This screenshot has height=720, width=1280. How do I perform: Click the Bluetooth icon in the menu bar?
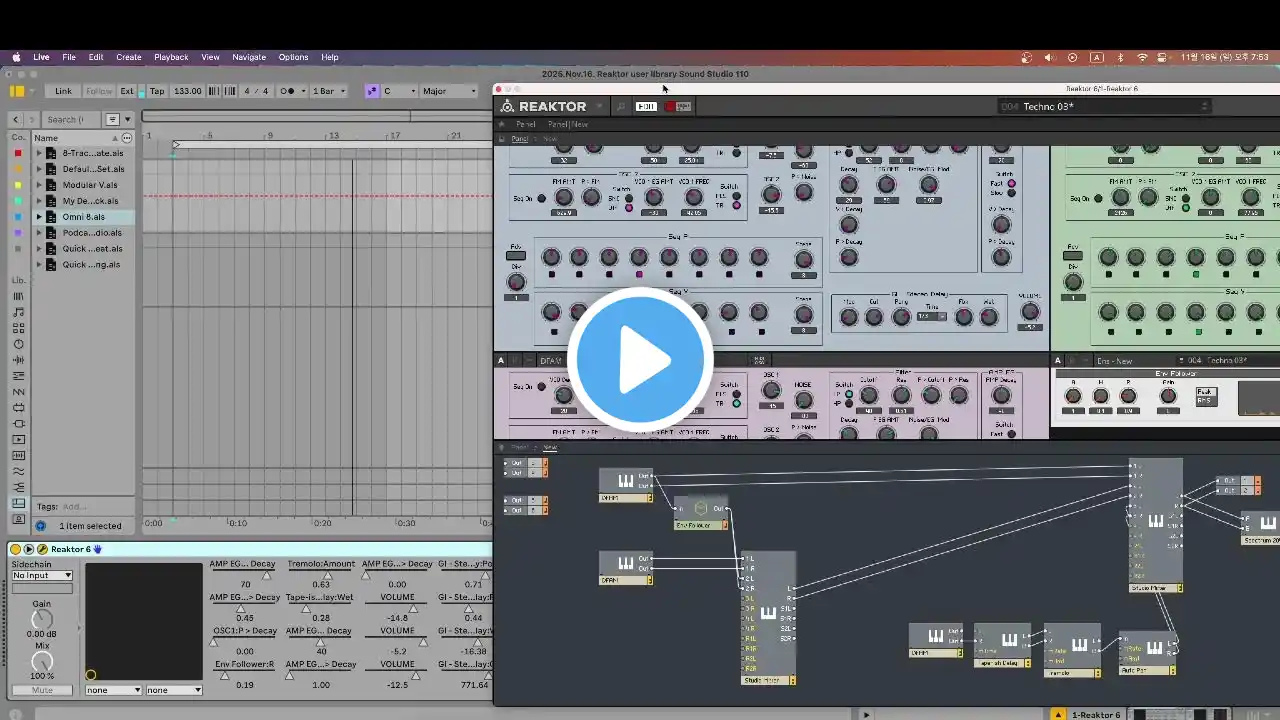1120,57
